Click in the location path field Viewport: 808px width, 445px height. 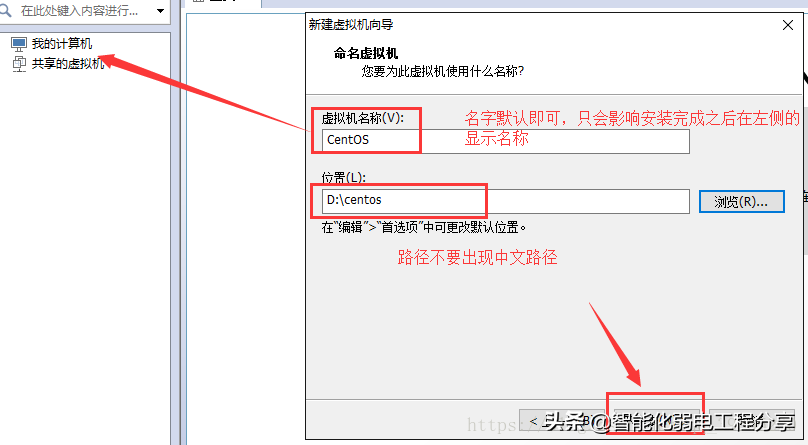pyautogui.click(x=505, y=201)
